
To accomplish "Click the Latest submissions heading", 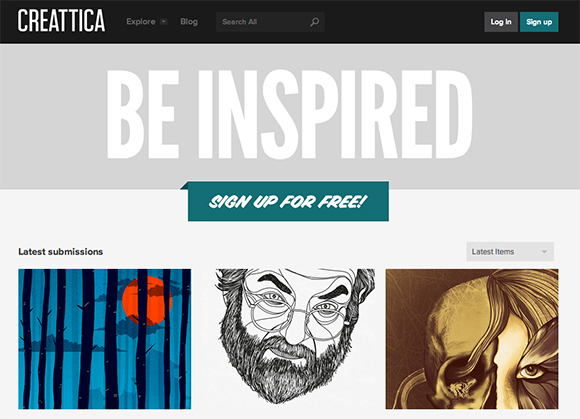I will pos(61,252).
